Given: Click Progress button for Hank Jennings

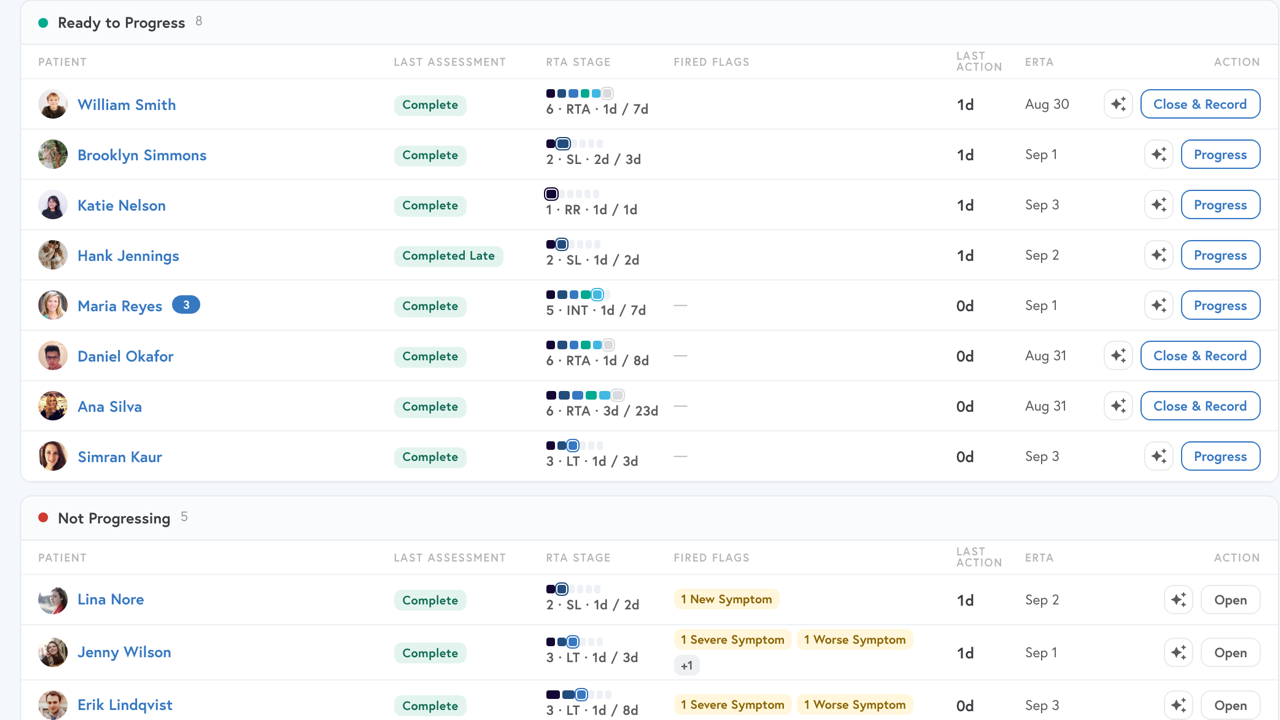Looking at the screenshot, I should pos(1220,255).
